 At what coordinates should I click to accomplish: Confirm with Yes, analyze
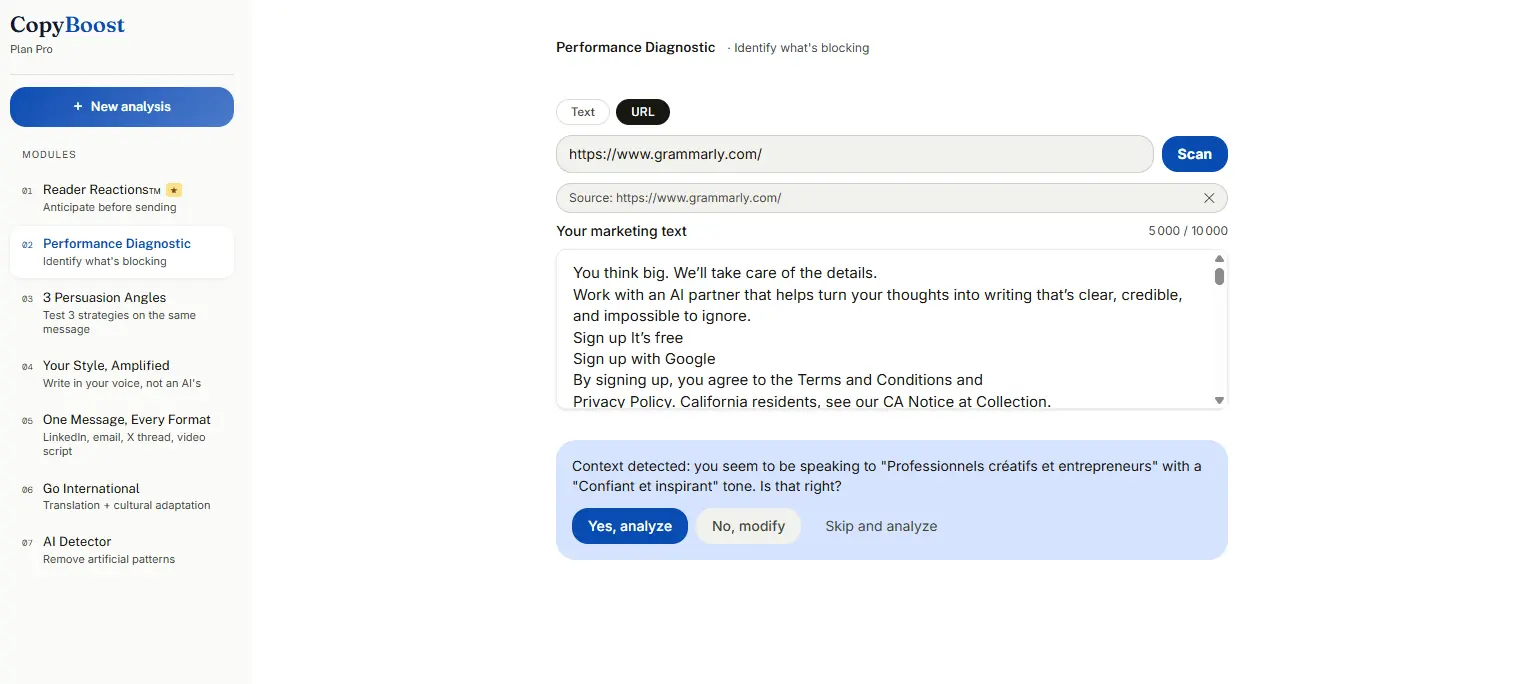click(x=630, y=526)
